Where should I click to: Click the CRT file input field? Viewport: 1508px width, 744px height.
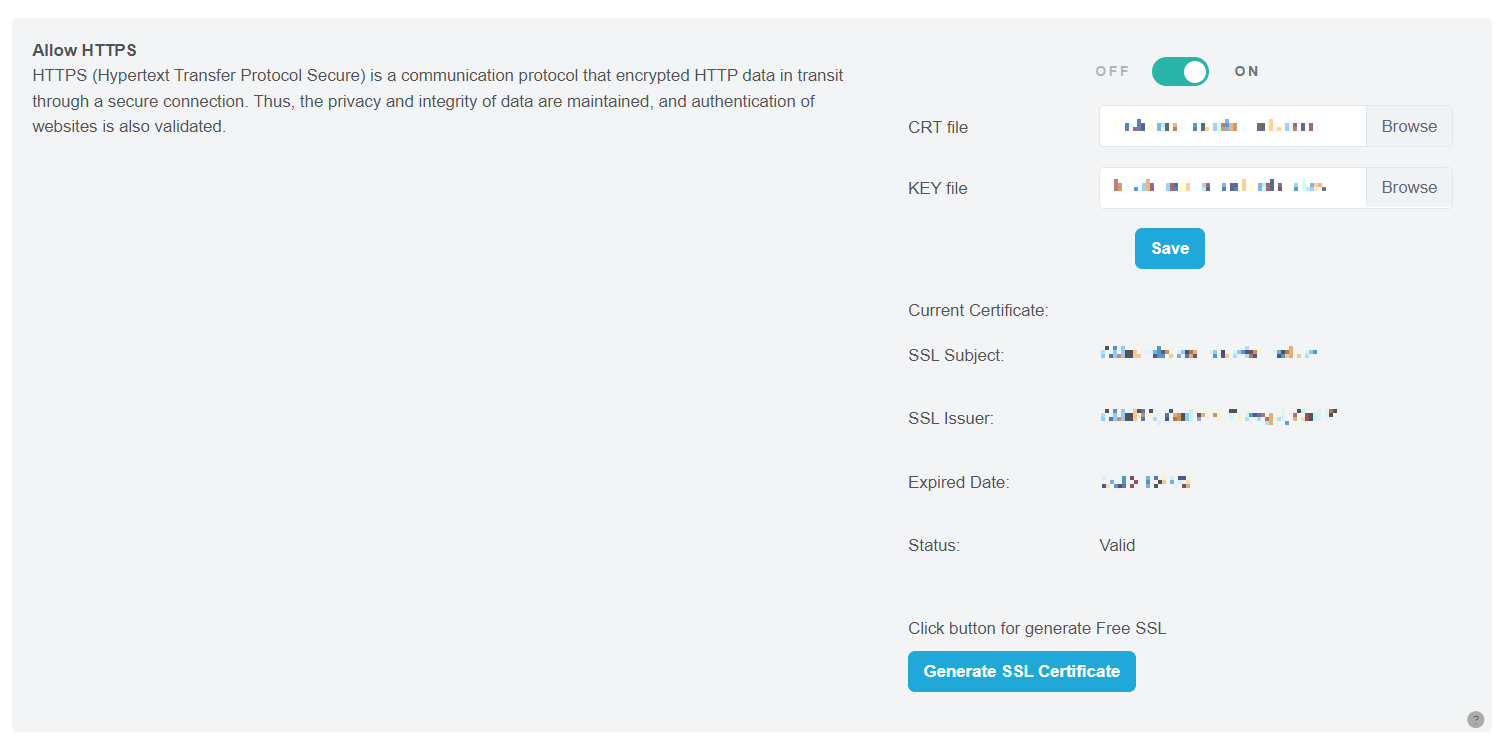pyautogui.click(x=1232, y=127)
